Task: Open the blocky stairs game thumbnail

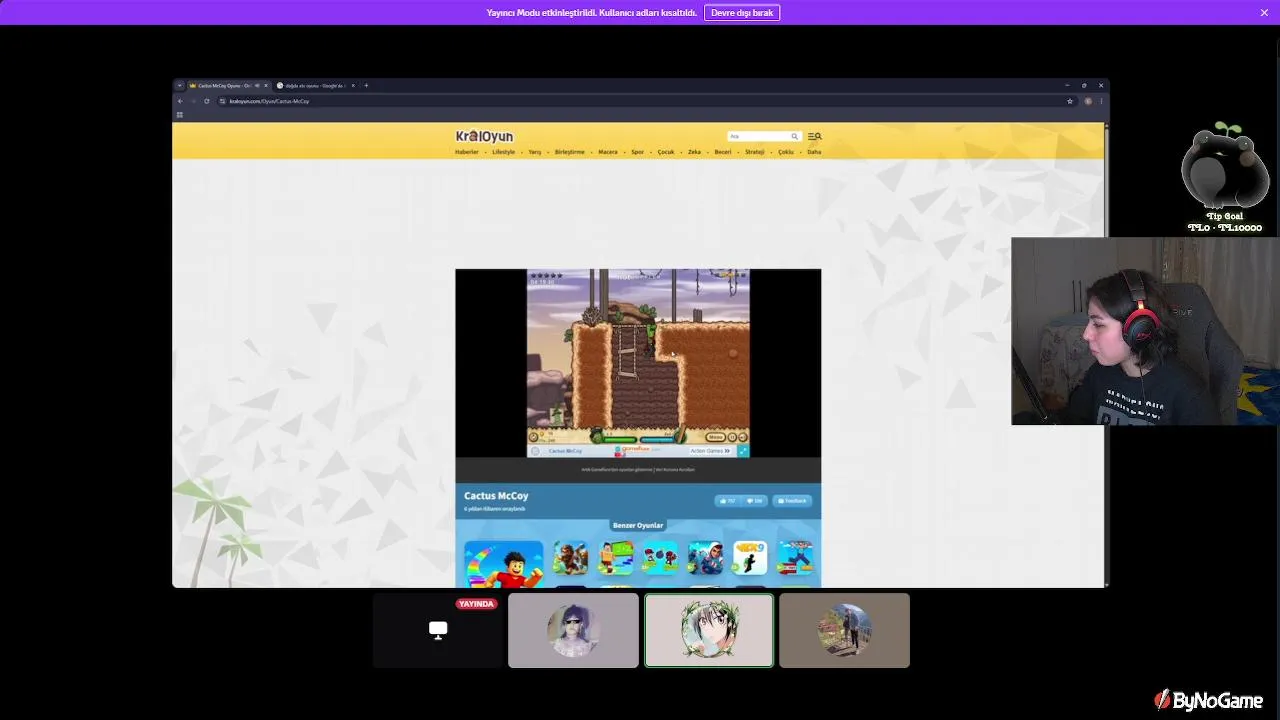Action: pyautogui.click(x=615, y=558)
